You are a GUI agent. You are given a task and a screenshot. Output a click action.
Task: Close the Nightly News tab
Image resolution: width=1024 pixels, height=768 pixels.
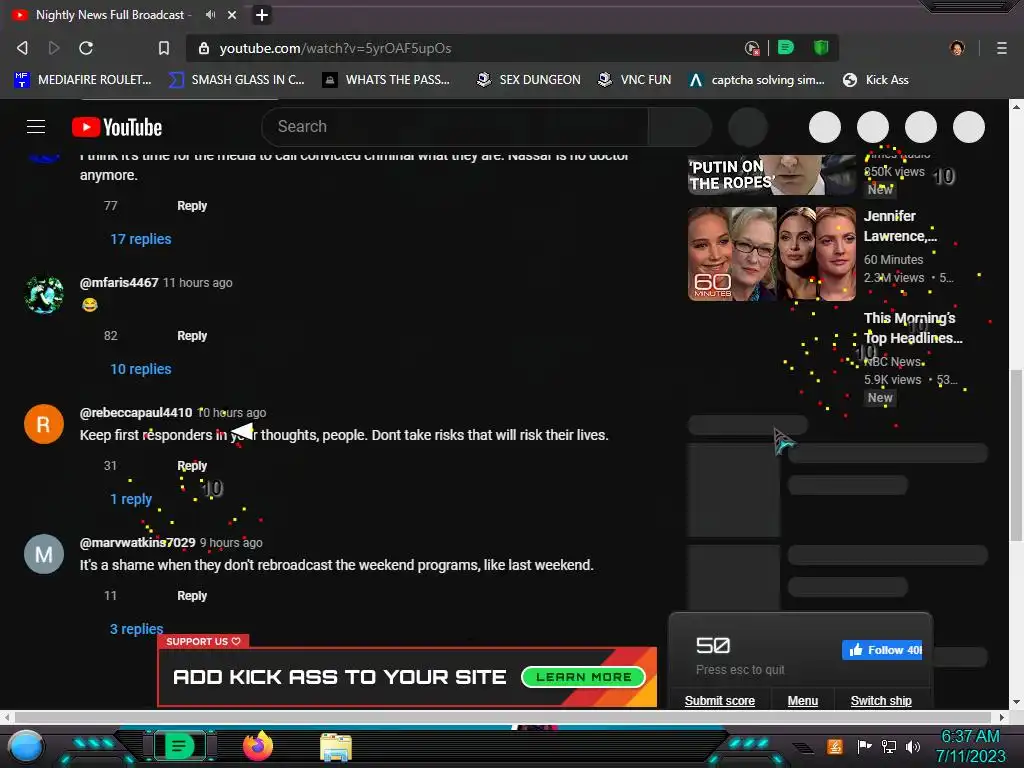point(232,14)
